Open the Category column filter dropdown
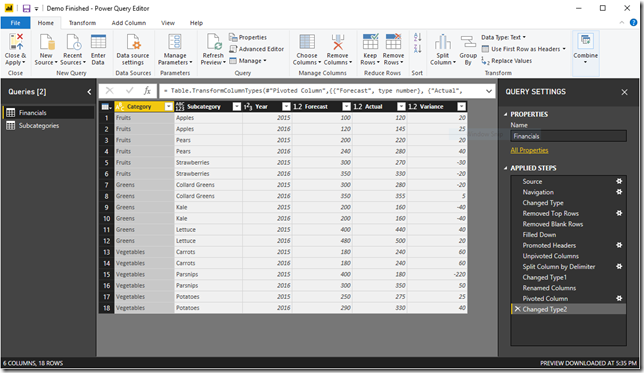The image size is (644, 373). click(168, 106)
